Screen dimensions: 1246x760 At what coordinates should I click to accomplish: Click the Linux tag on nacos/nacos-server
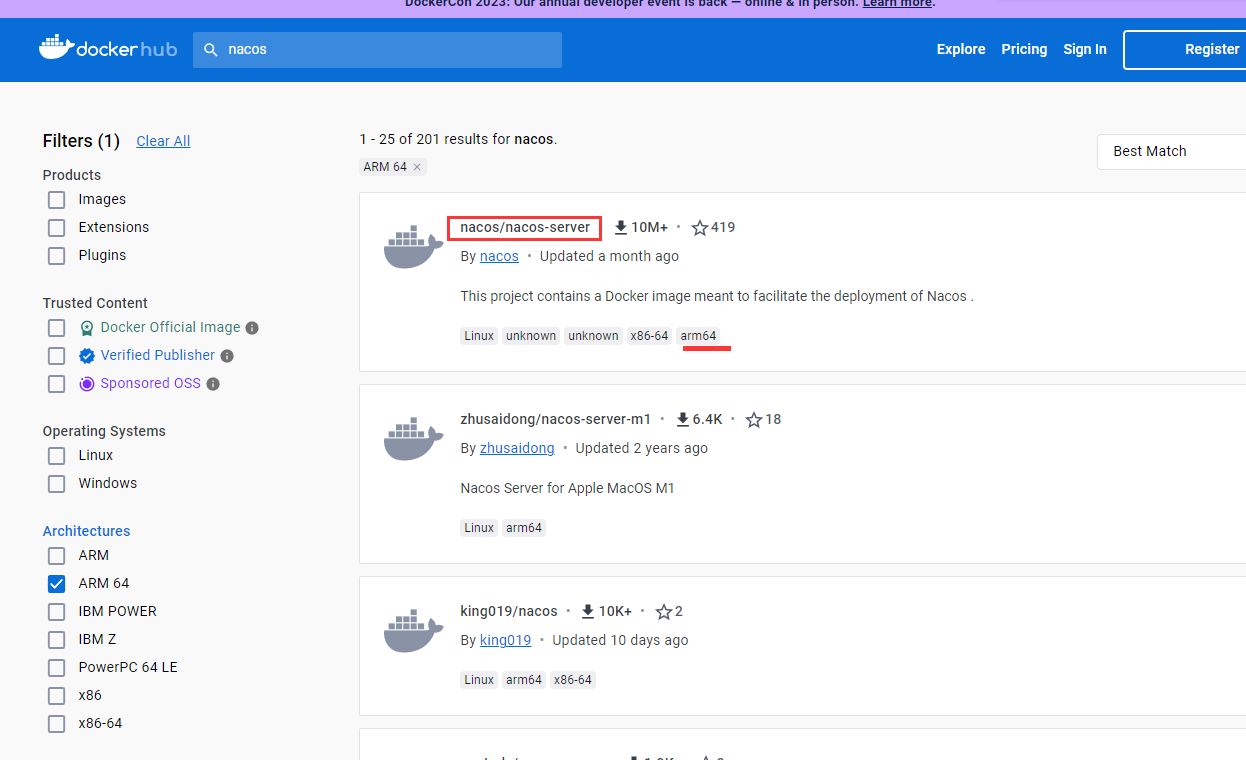(479, 336)
